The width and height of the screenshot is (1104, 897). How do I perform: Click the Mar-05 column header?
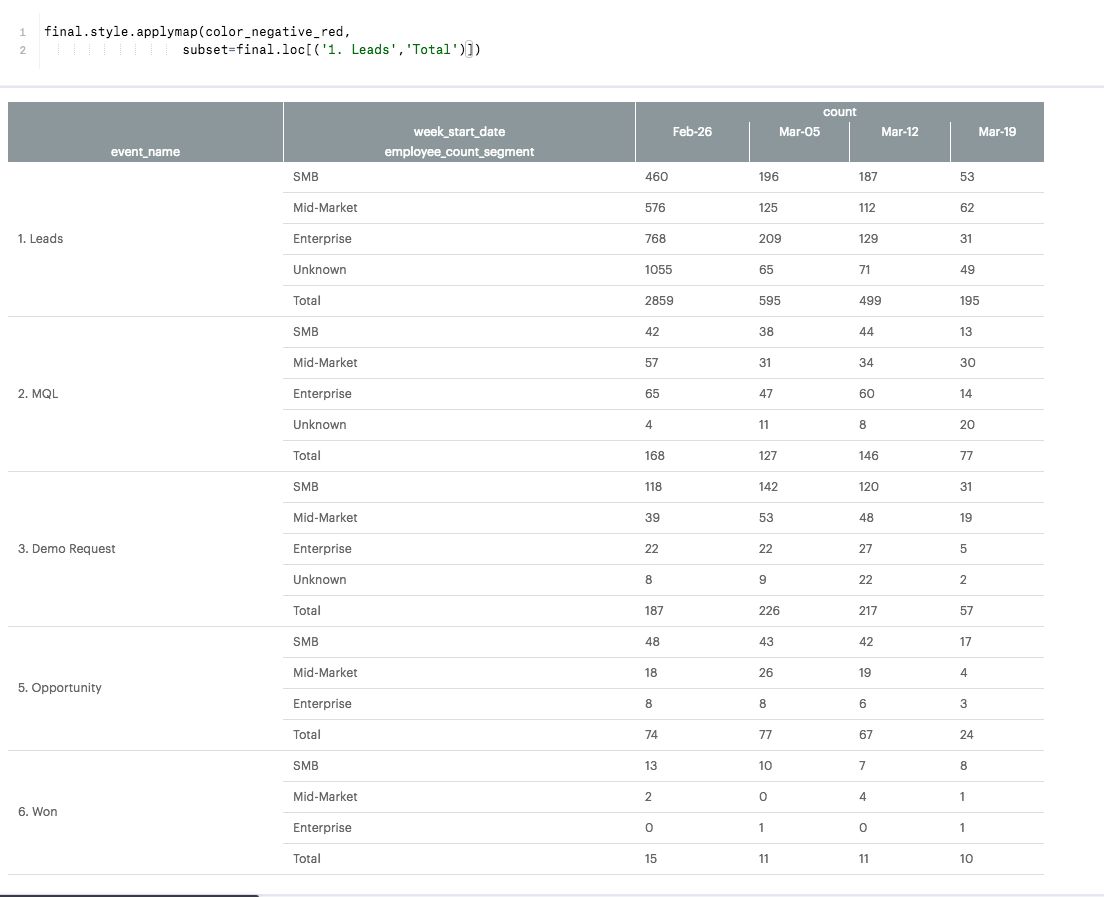799,132
